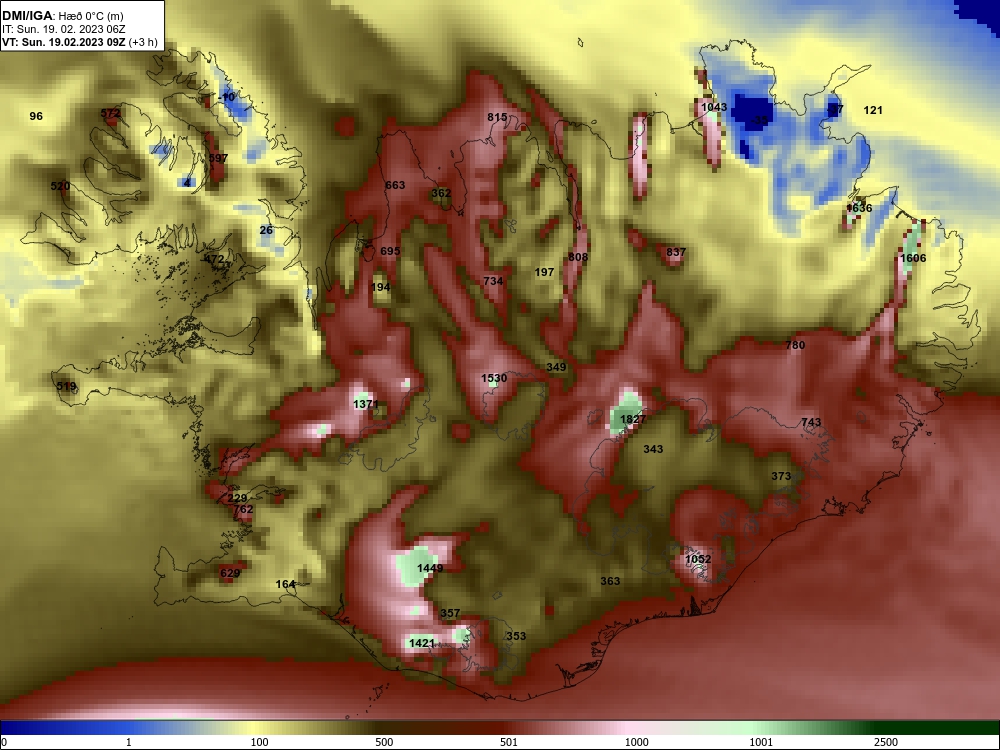This screenshot has width=1000, height=750.
Task: Click the map value 373
Action: coord(781,476)
